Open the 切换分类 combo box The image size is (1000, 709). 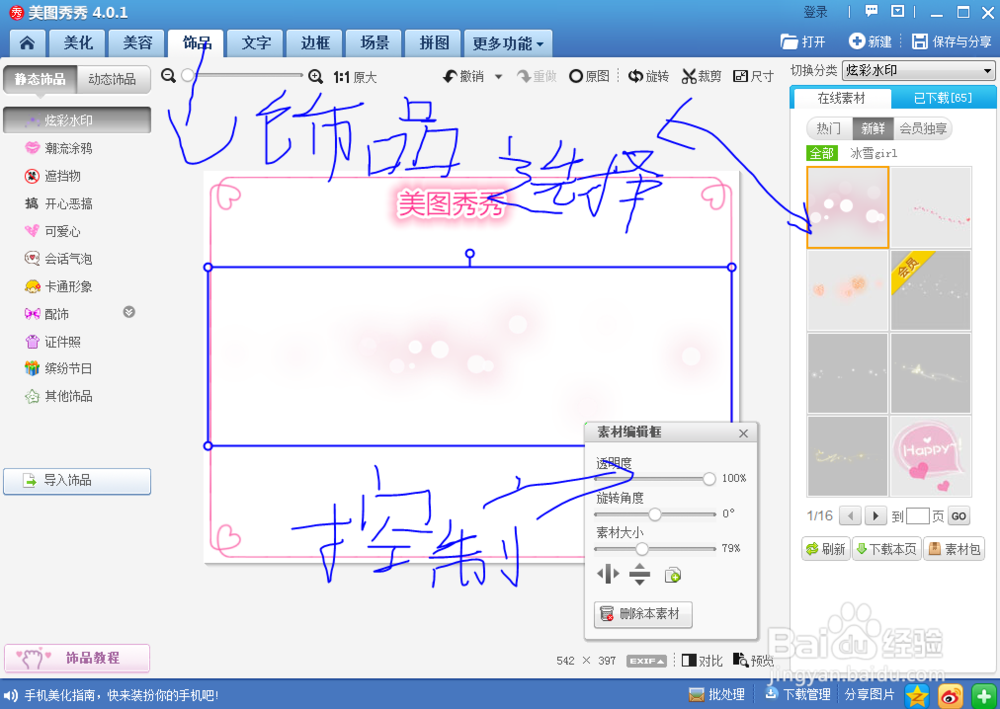pos(918,70)
